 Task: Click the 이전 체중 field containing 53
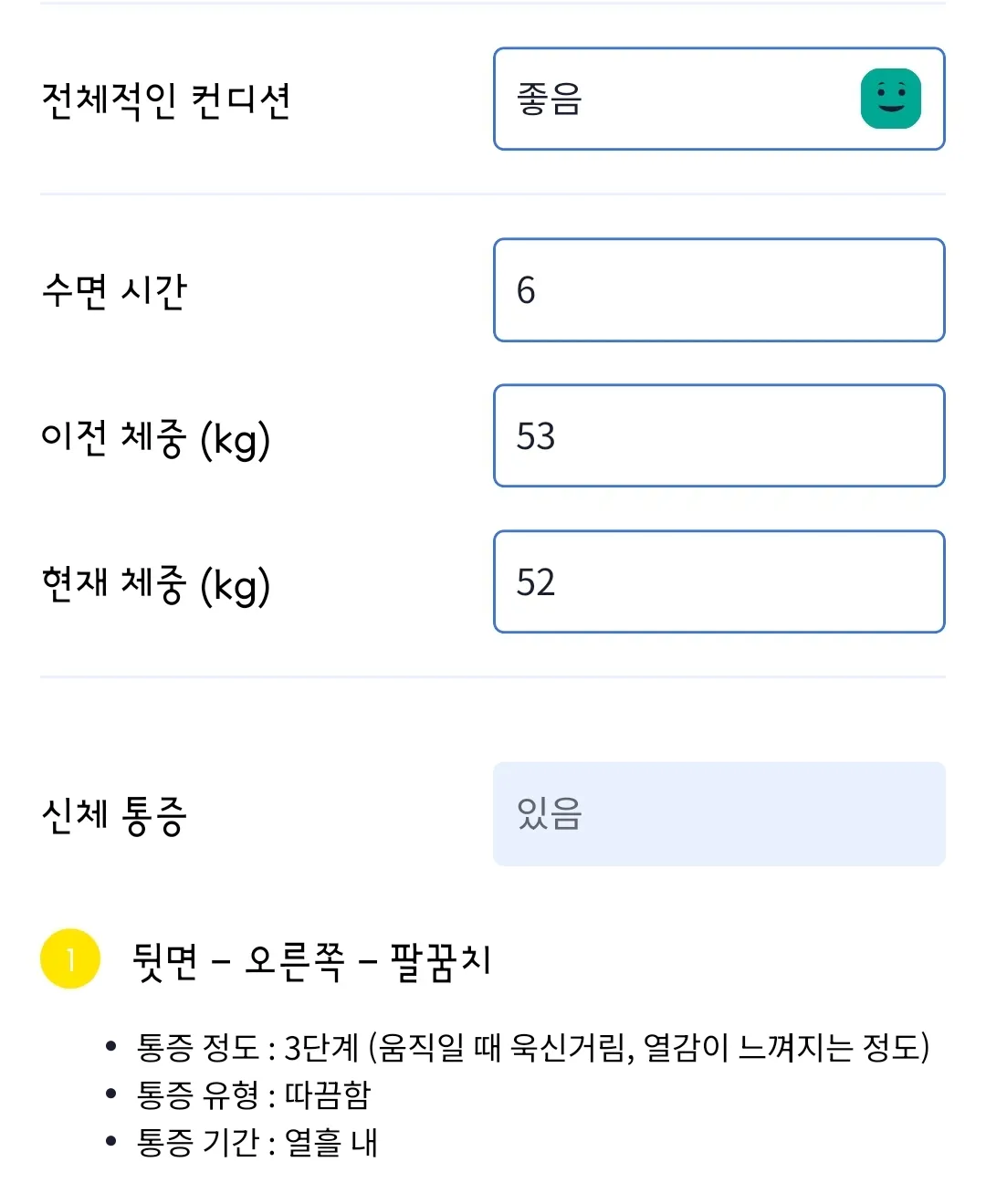coord(719,436)
